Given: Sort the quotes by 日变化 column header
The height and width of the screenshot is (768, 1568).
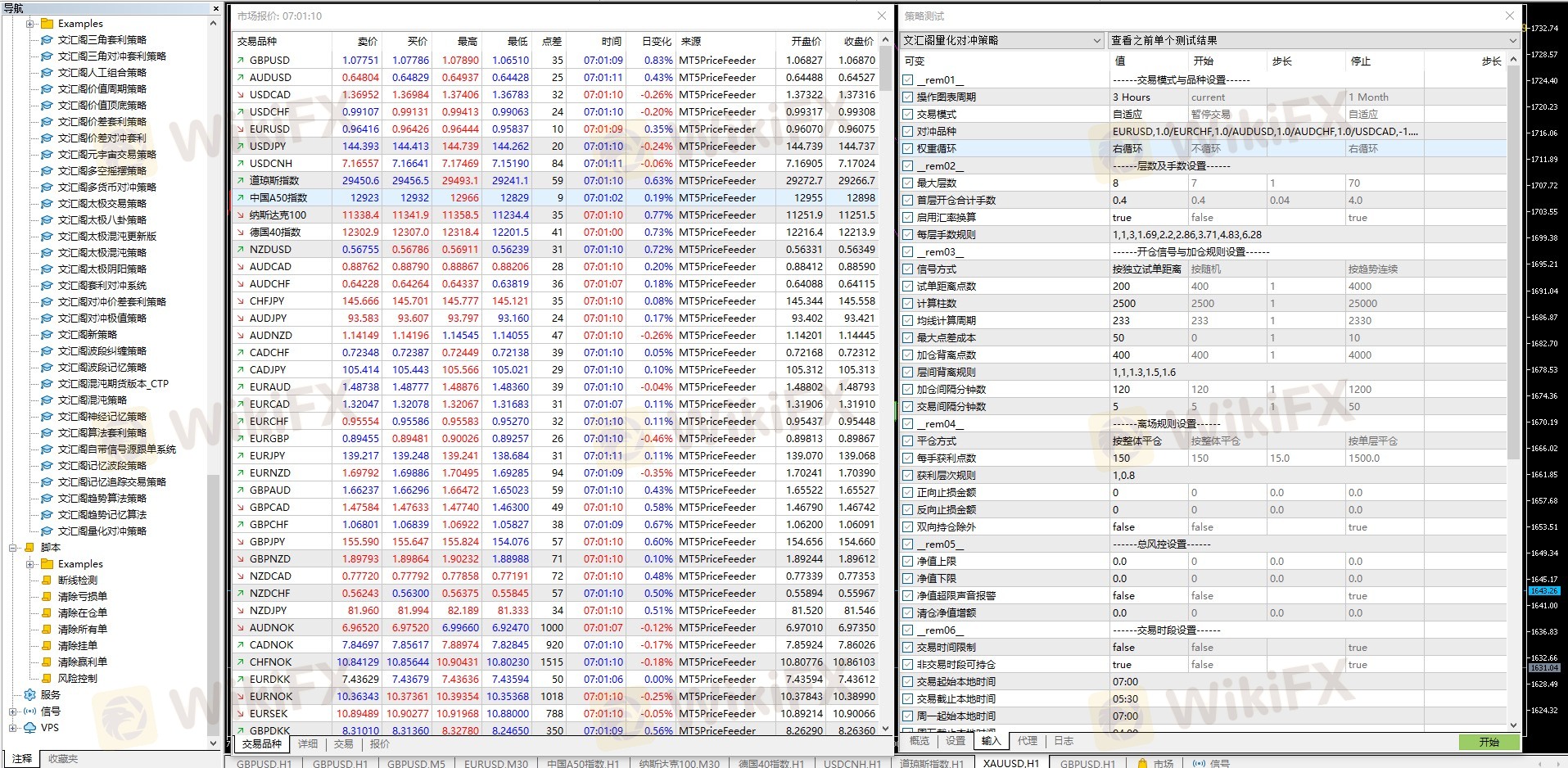Looking at the screenshot, I should click(x=656, y=41).
